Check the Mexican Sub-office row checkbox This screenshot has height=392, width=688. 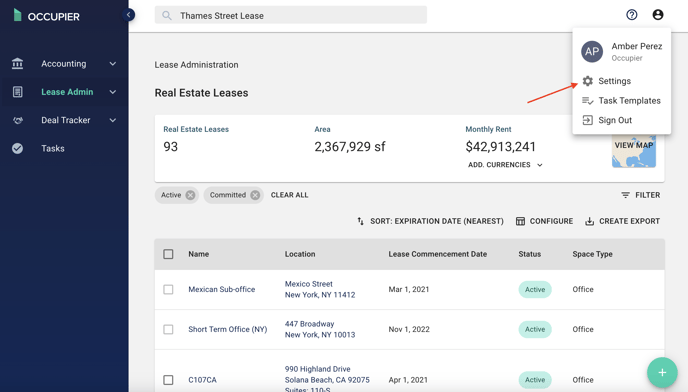[x=168, y=289]
